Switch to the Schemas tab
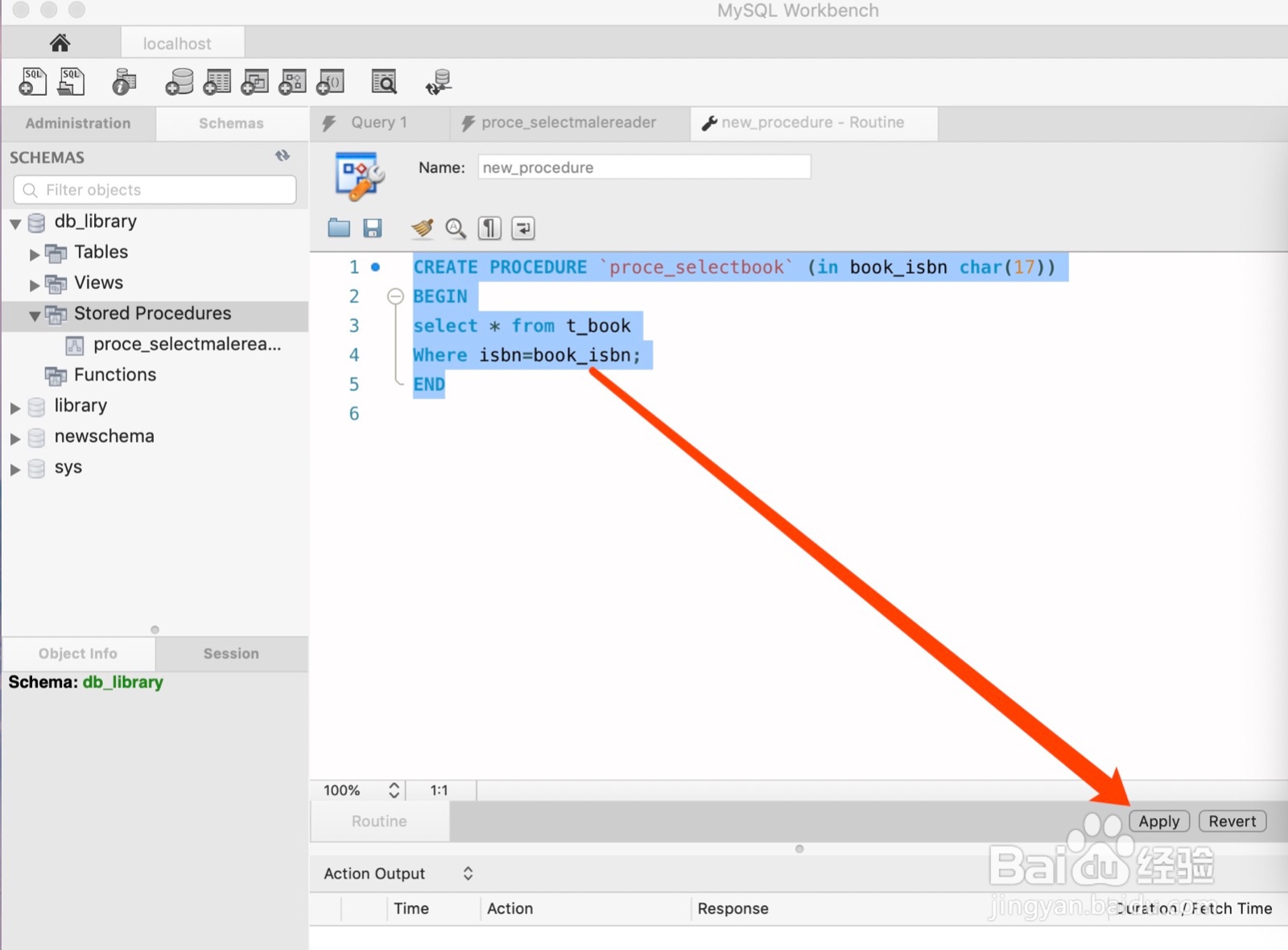The height and width of the screenshot is (950, 1288). (x=231, y=123)
